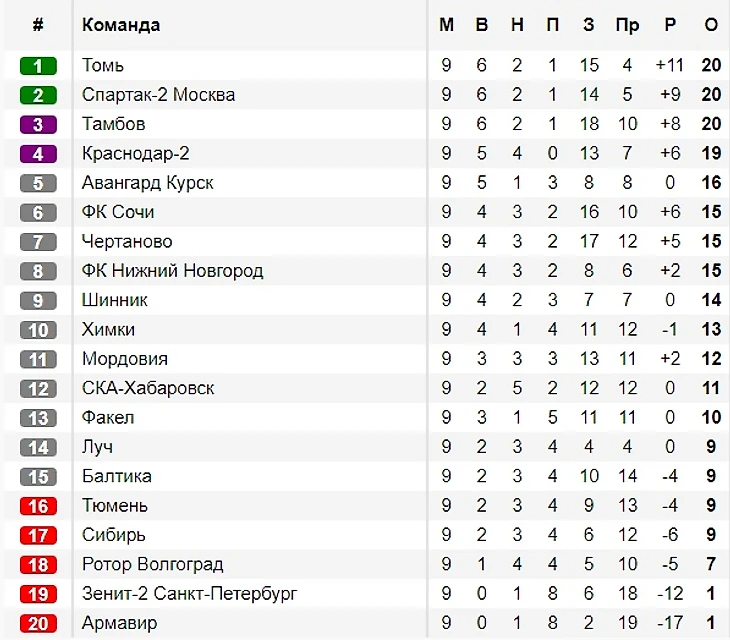Select Тамбов points value 20
The image size is (730, 640).
[711, 124]
